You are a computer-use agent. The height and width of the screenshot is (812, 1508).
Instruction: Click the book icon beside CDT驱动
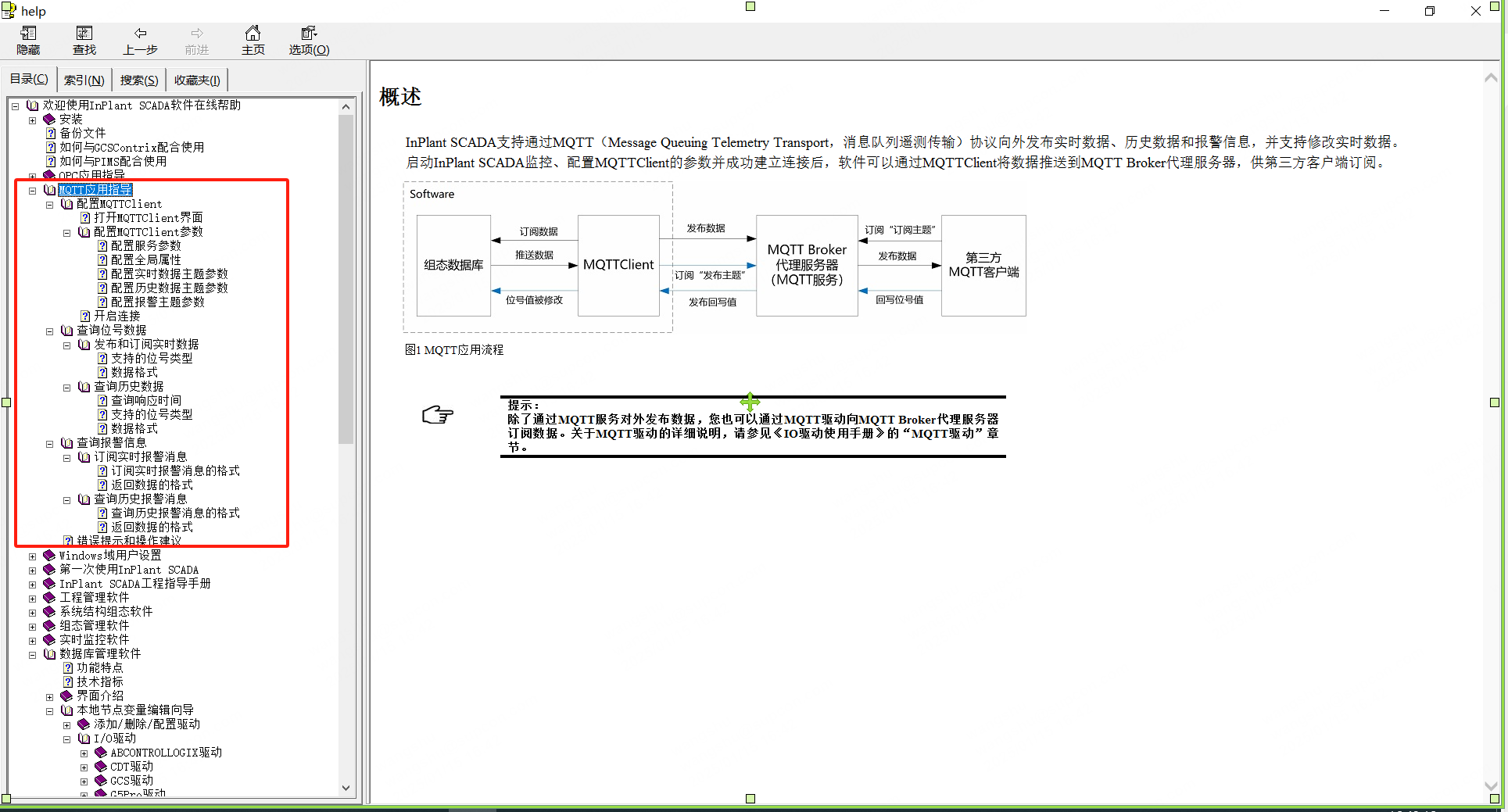click(101, 767)
